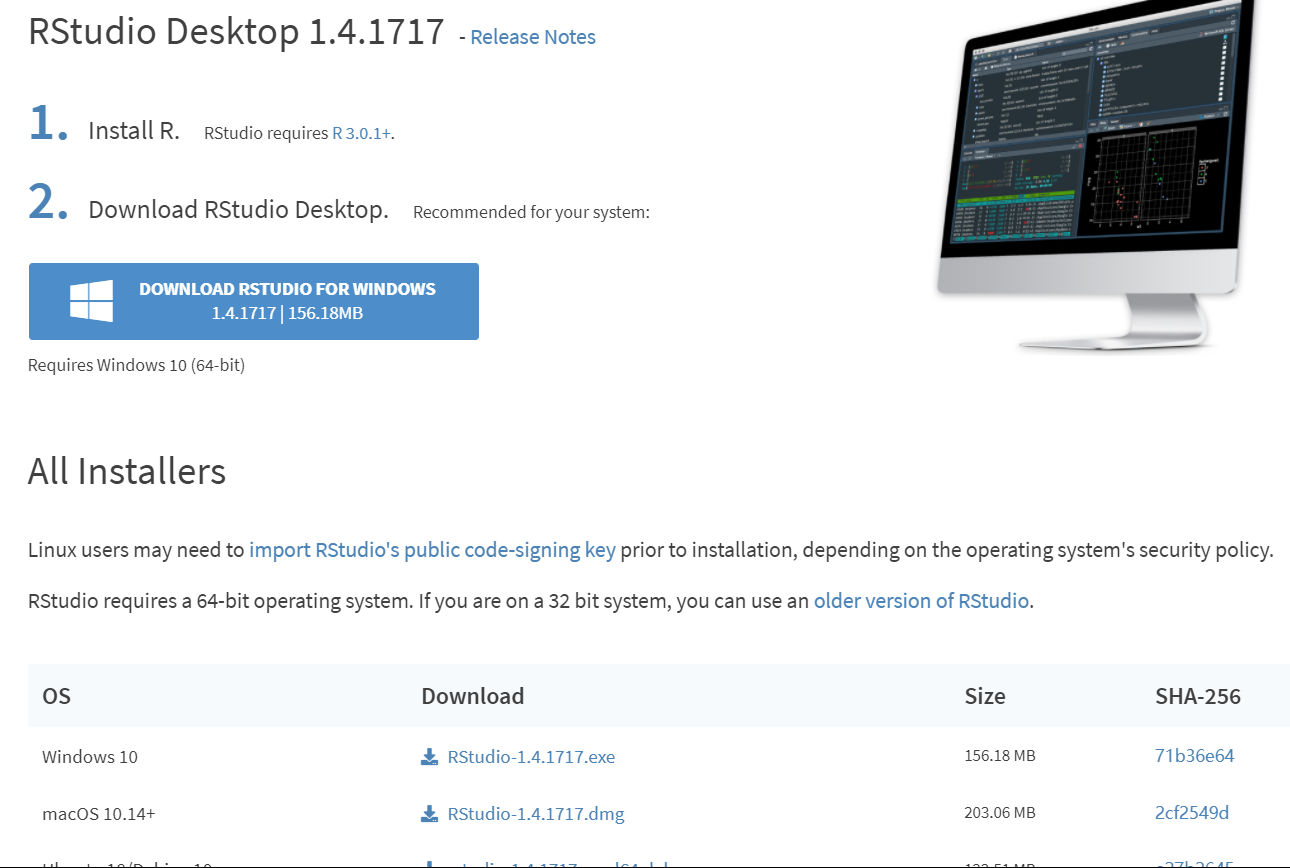Click Download RStudio for Windows button
Screen dimensions: 1290x868
pyautogui.click(x=254, y=301)
